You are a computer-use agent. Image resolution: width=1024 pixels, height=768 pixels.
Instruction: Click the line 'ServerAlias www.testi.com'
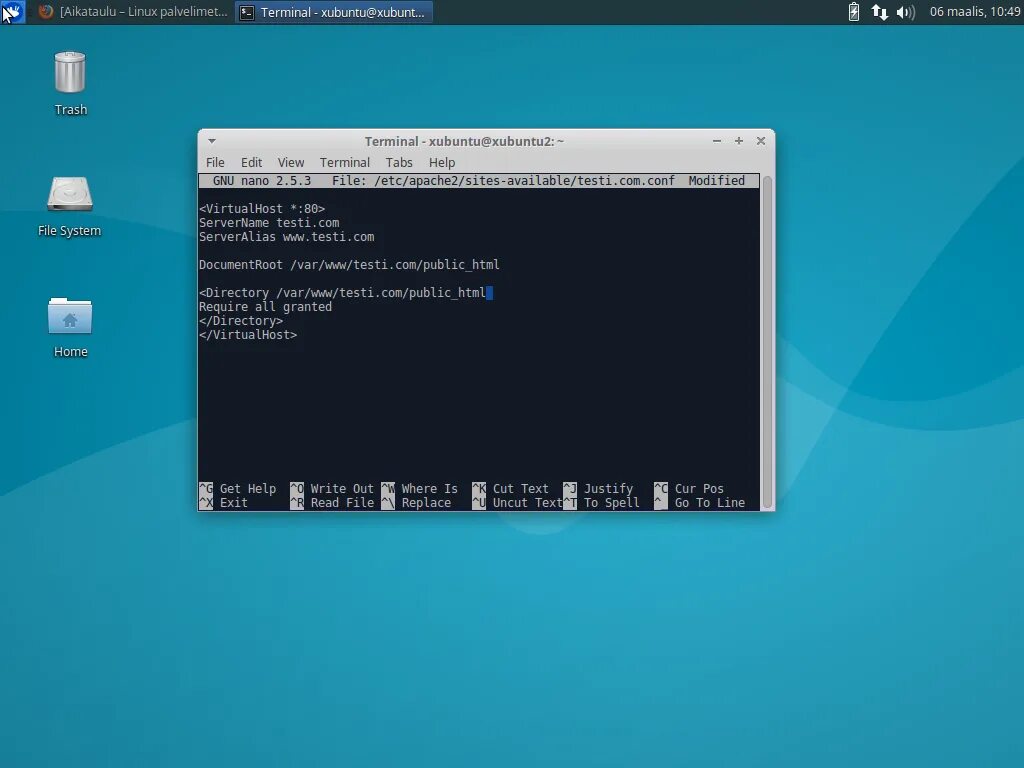[x=287, y=237]
